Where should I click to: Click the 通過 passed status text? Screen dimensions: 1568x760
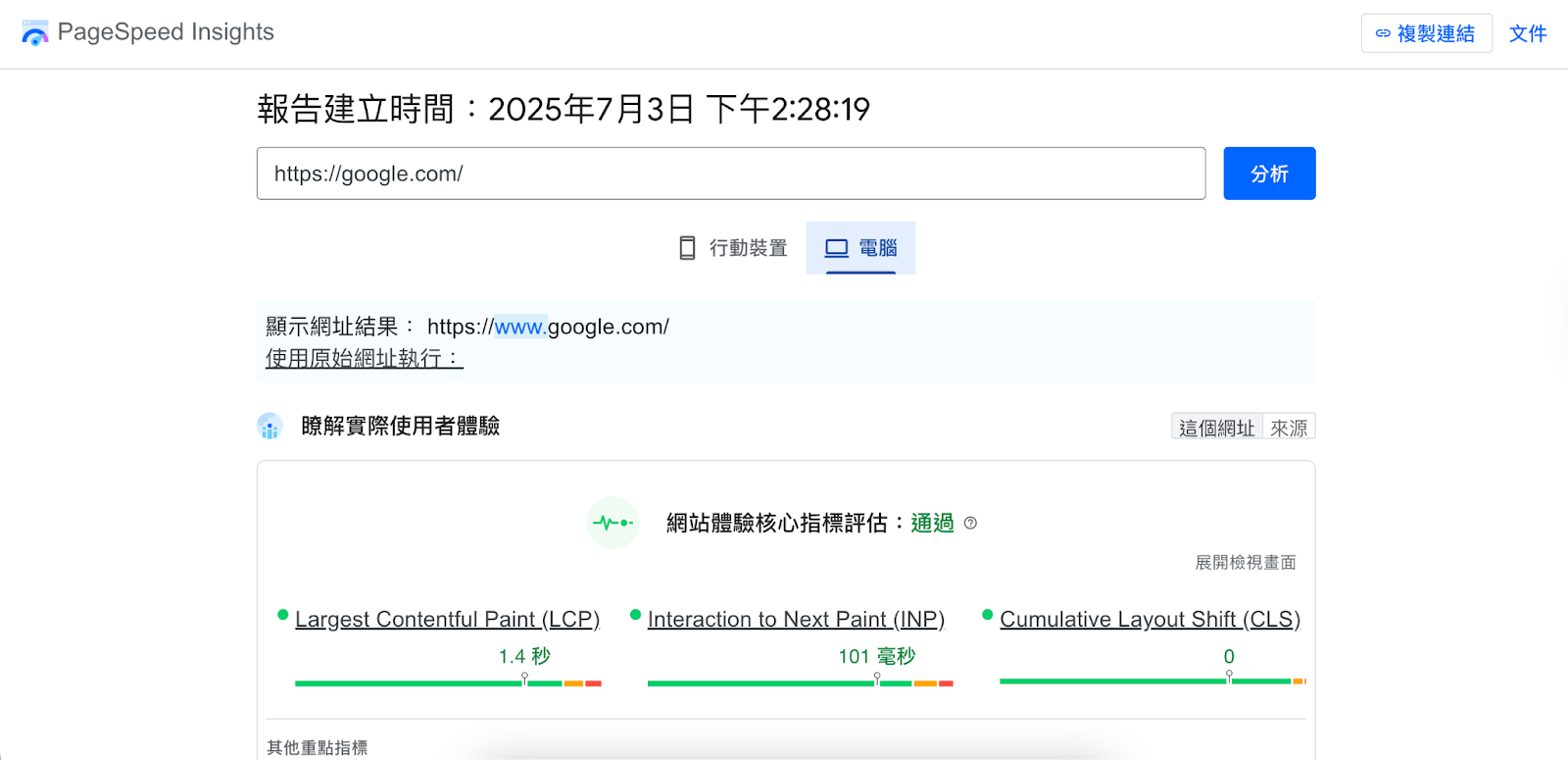coord(932,523)
